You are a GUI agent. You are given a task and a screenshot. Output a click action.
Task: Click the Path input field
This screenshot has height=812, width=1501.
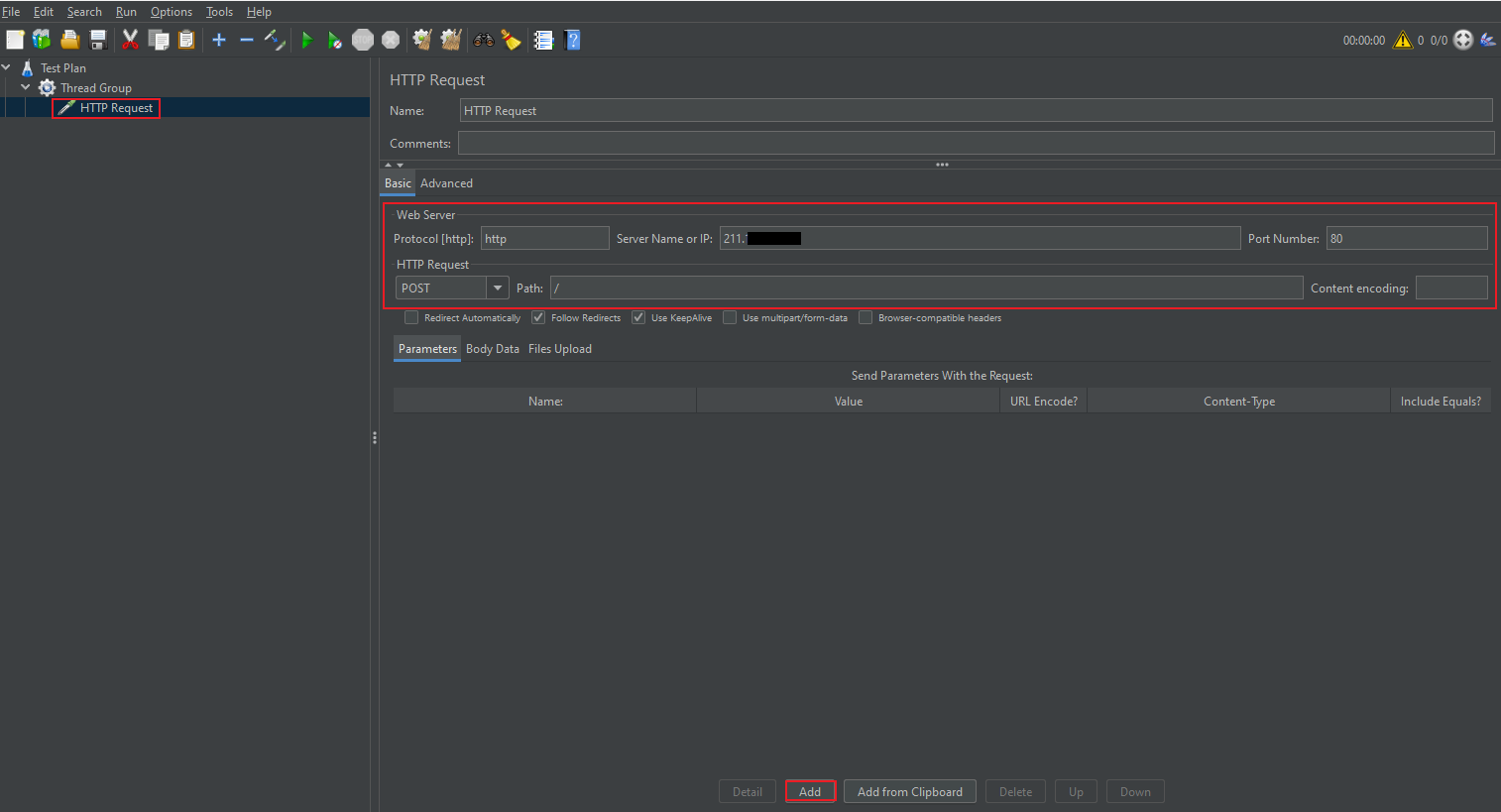927,288
